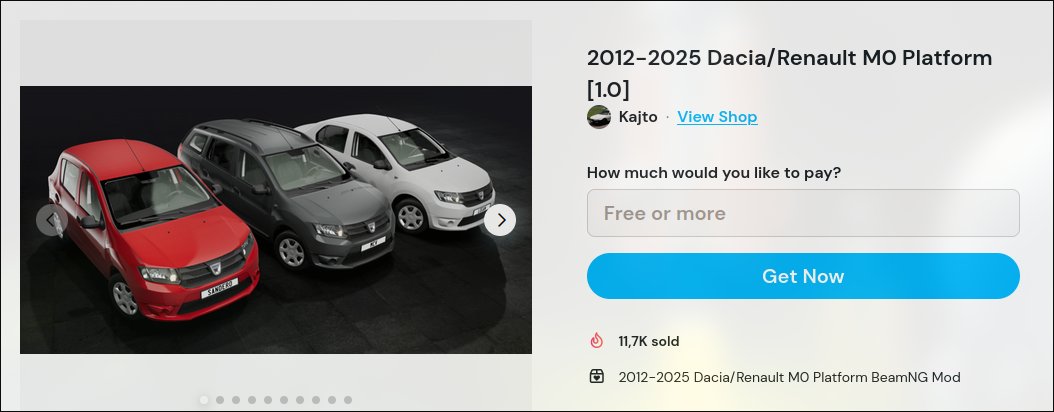1054x412 pixels.
Task: Click the flame icon beside 11,7K sold
Action: tap(597, 341)
